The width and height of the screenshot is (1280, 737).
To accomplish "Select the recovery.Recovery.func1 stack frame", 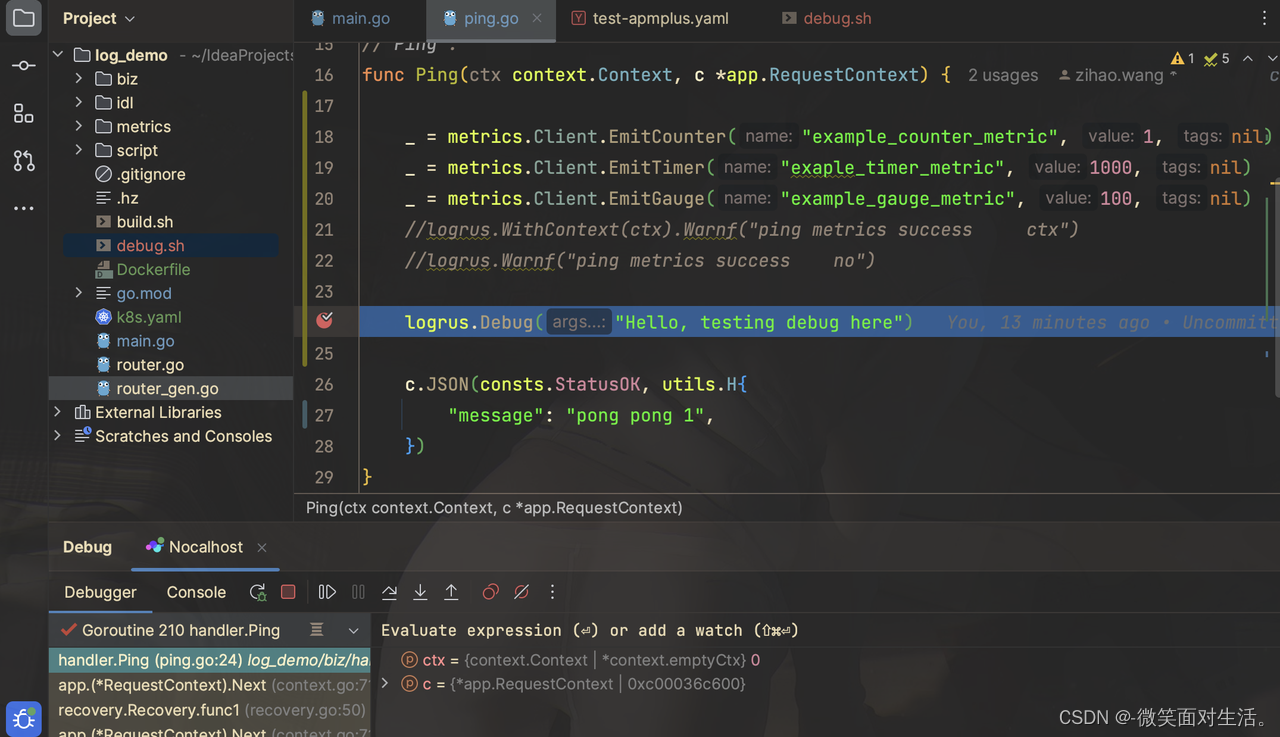I will point(210,710).
